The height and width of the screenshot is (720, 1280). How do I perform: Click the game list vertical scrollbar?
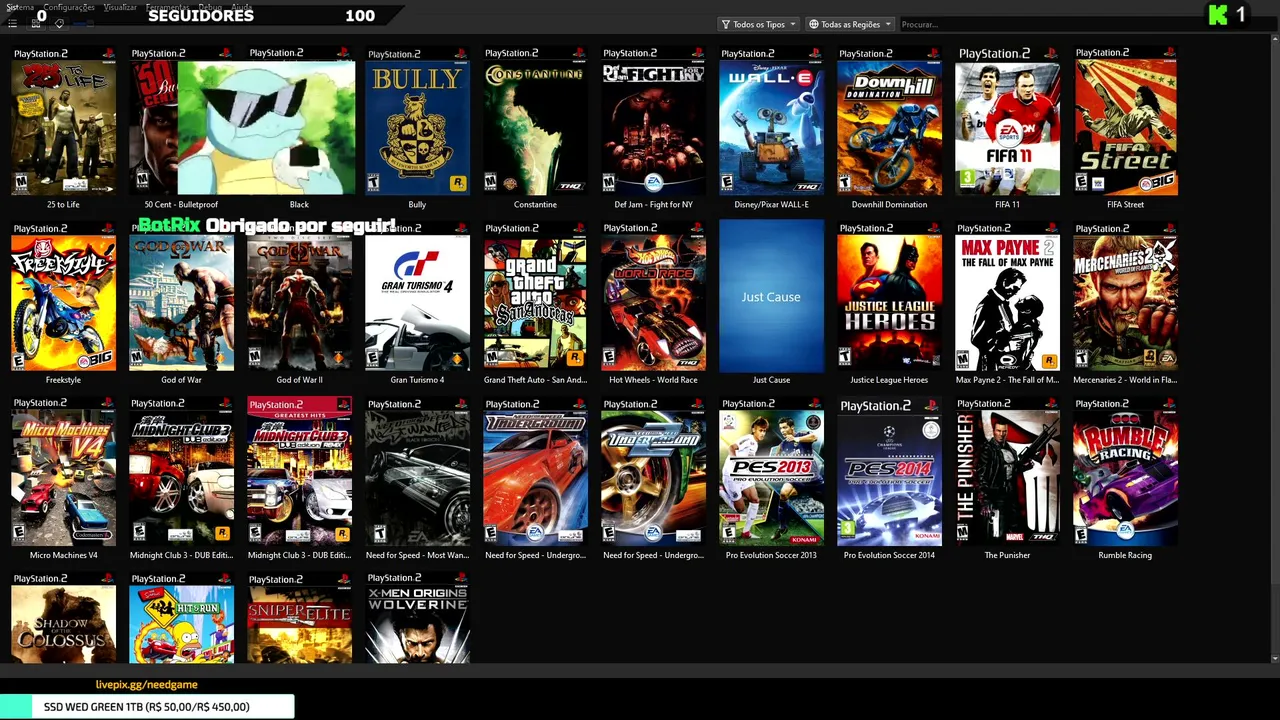1274,348
